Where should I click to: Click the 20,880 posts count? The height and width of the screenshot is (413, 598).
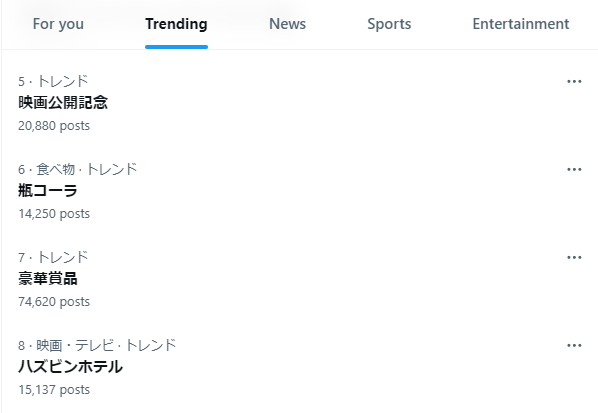coord(54,125)
